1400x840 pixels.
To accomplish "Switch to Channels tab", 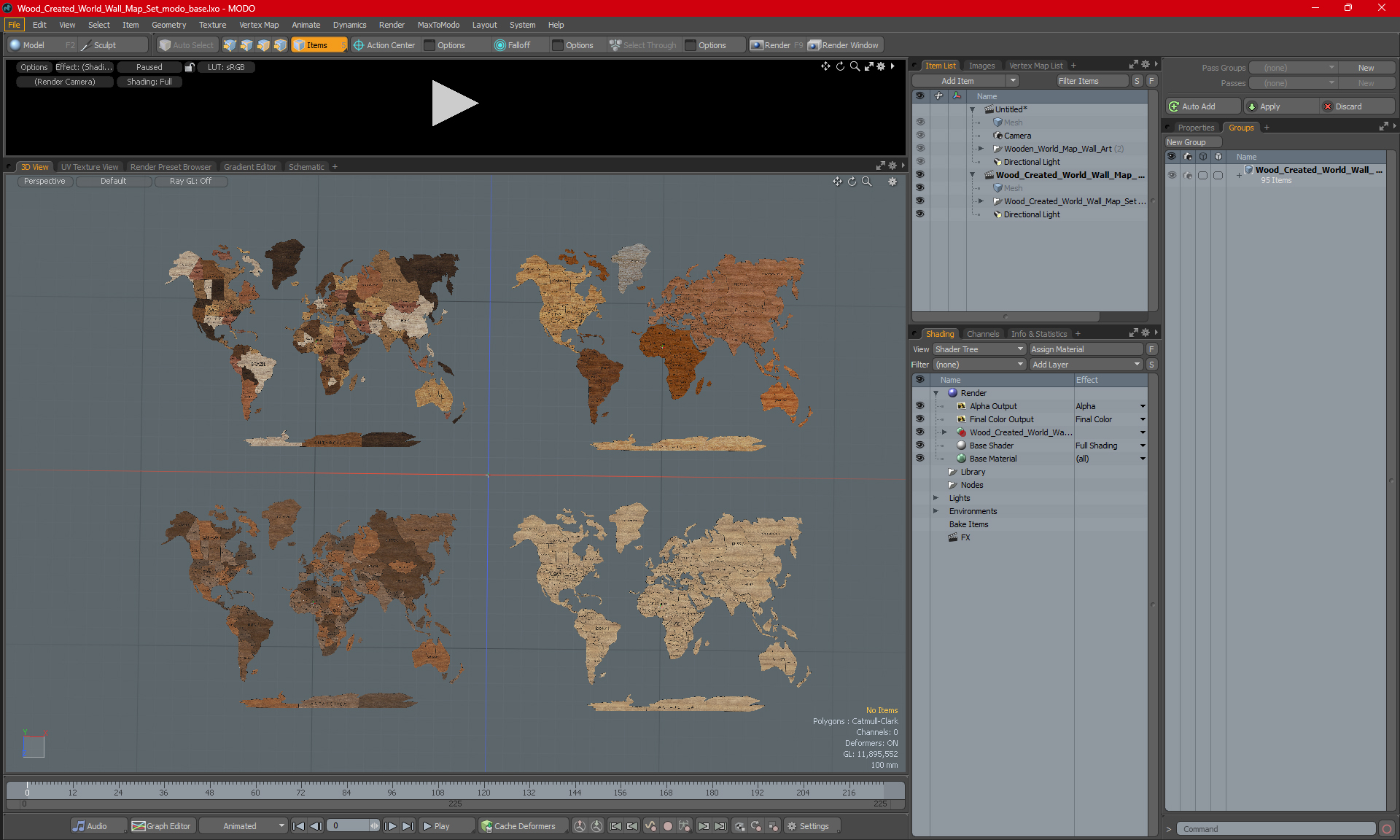I will [x=983, y=334].
